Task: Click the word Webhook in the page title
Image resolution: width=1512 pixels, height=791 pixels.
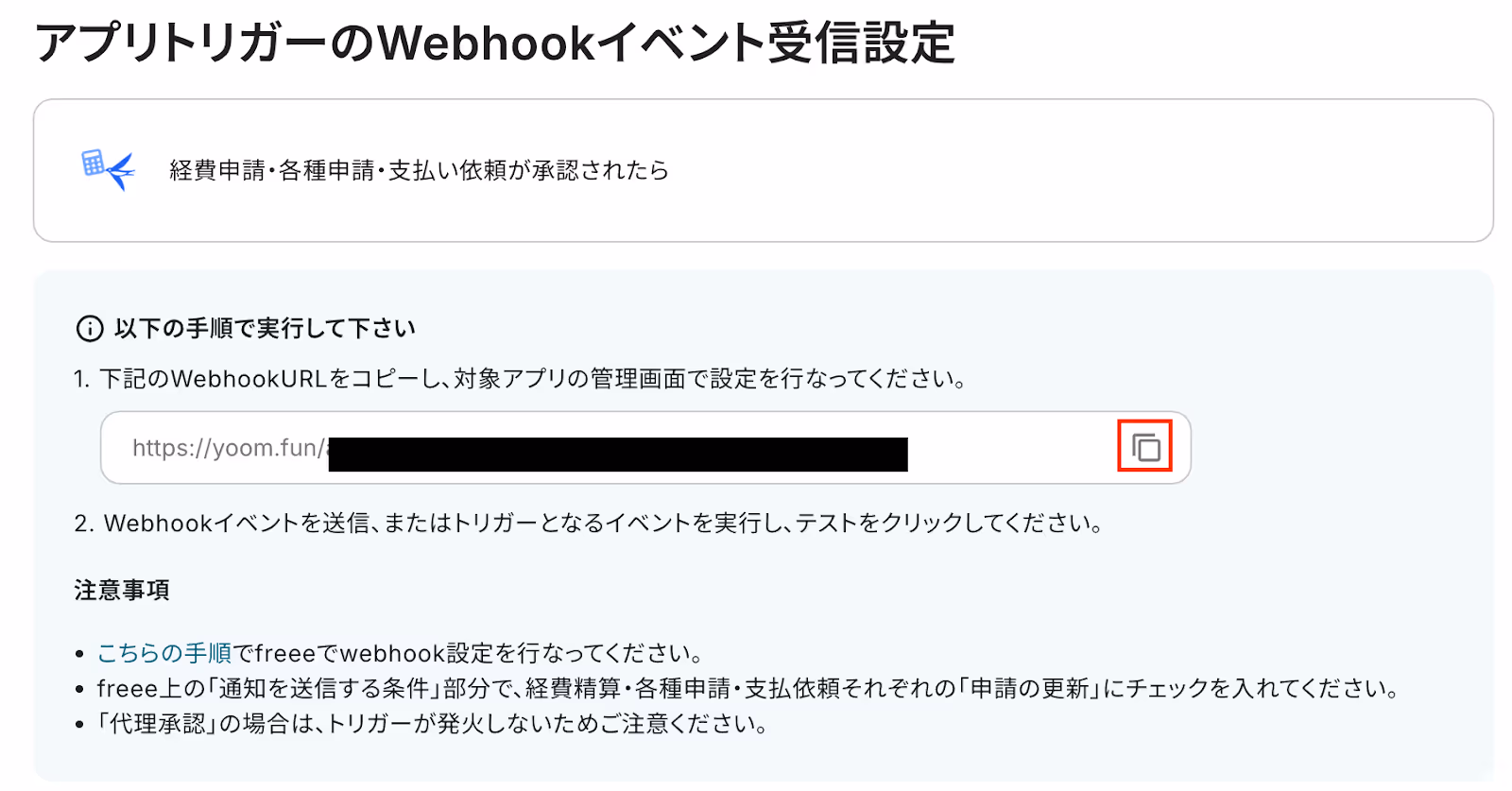Action: coord(487,43)
